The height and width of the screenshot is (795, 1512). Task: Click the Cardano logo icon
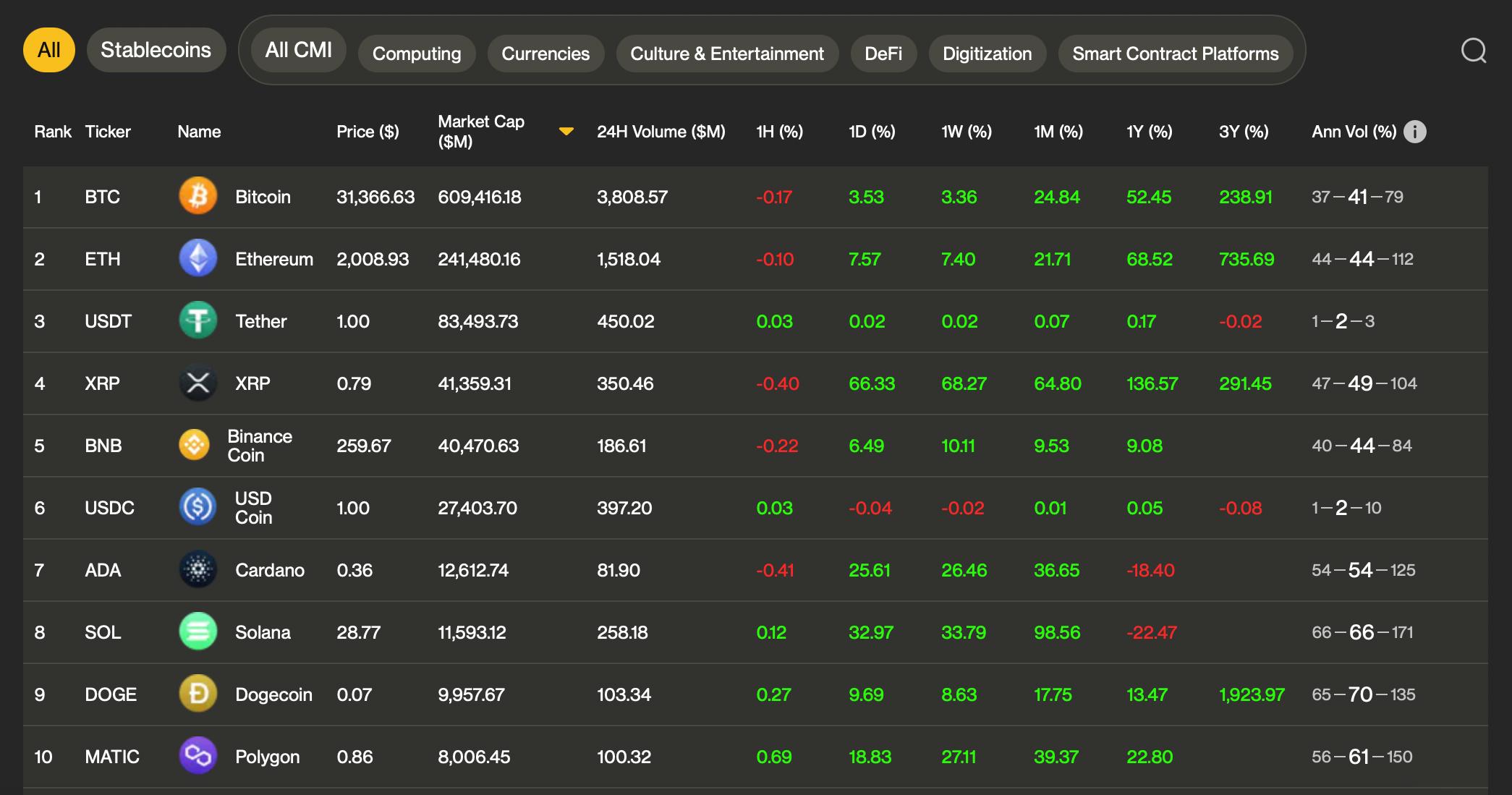point(198,569)
